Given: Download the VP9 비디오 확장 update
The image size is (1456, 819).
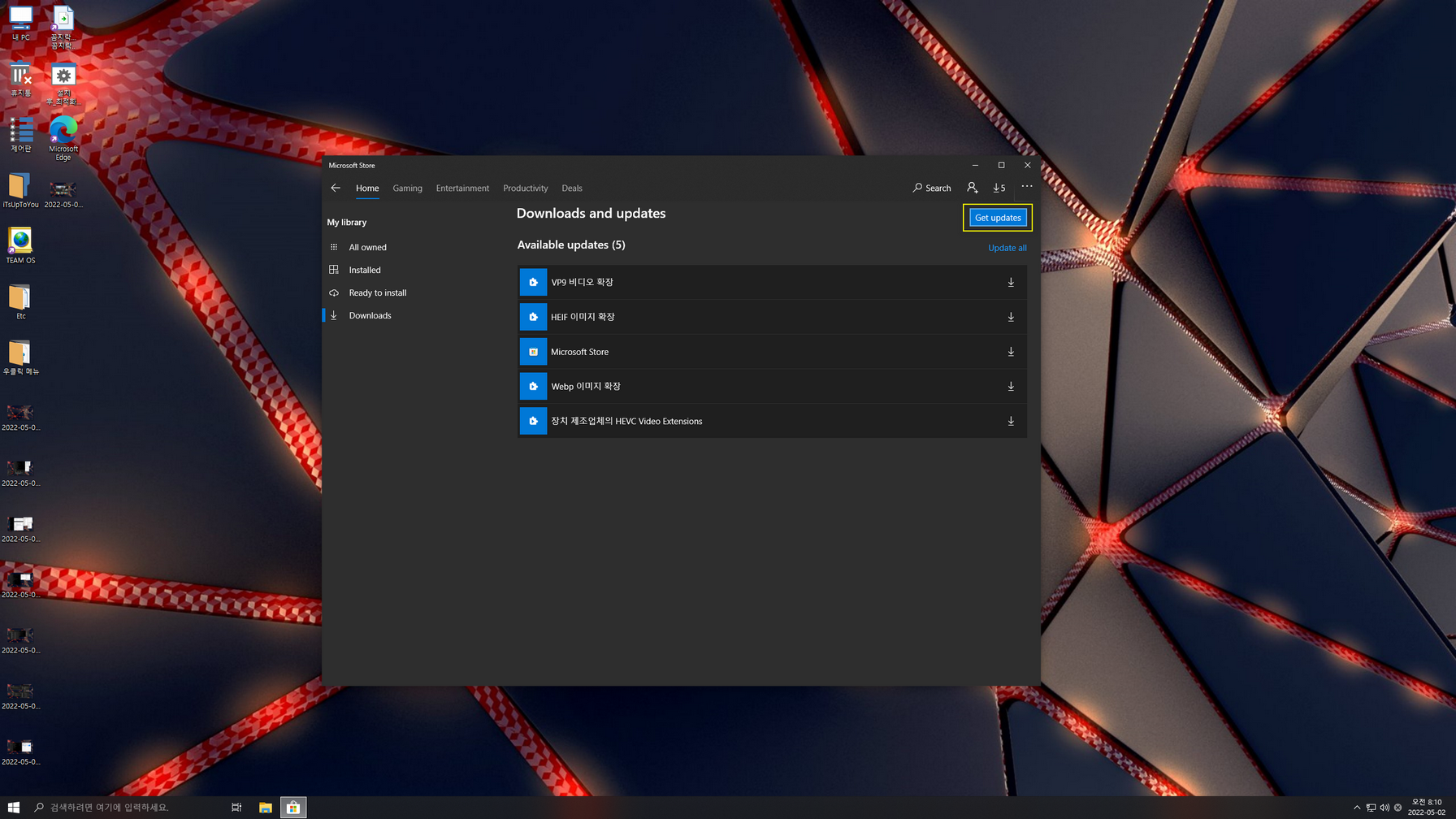Looking at the screenshot, I should click(1011, 282).
